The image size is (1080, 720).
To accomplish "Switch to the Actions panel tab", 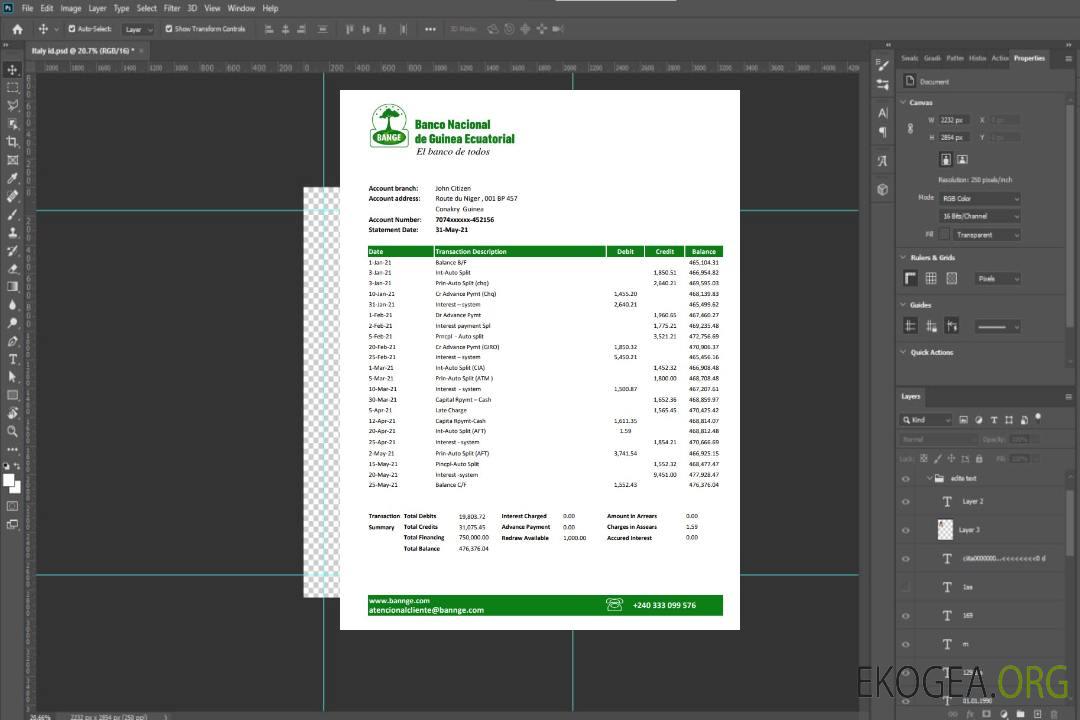I will [x=999, y=59].
